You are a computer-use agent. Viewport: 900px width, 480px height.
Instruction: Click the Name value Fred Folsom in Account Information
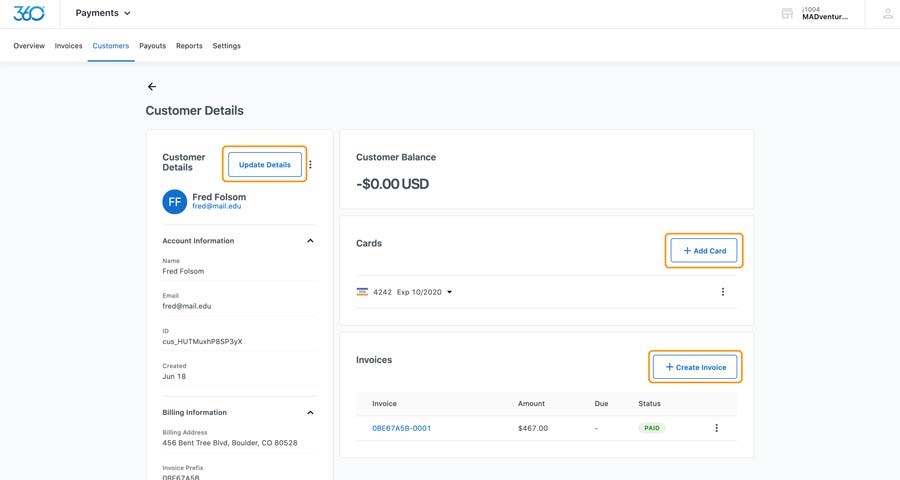click(x=183, y=272)
